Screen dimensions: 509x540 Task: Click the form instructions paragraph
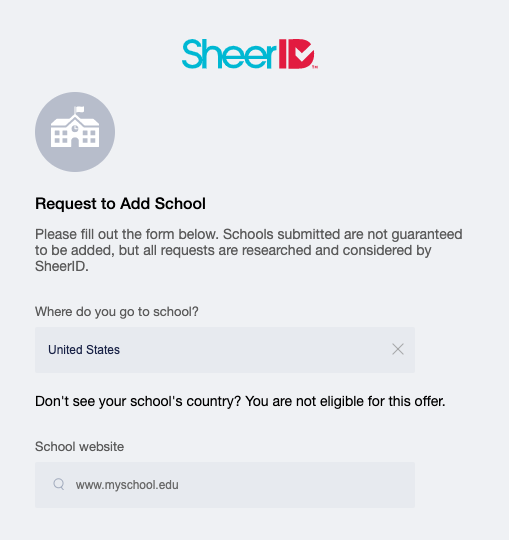[x=249, y=250]
